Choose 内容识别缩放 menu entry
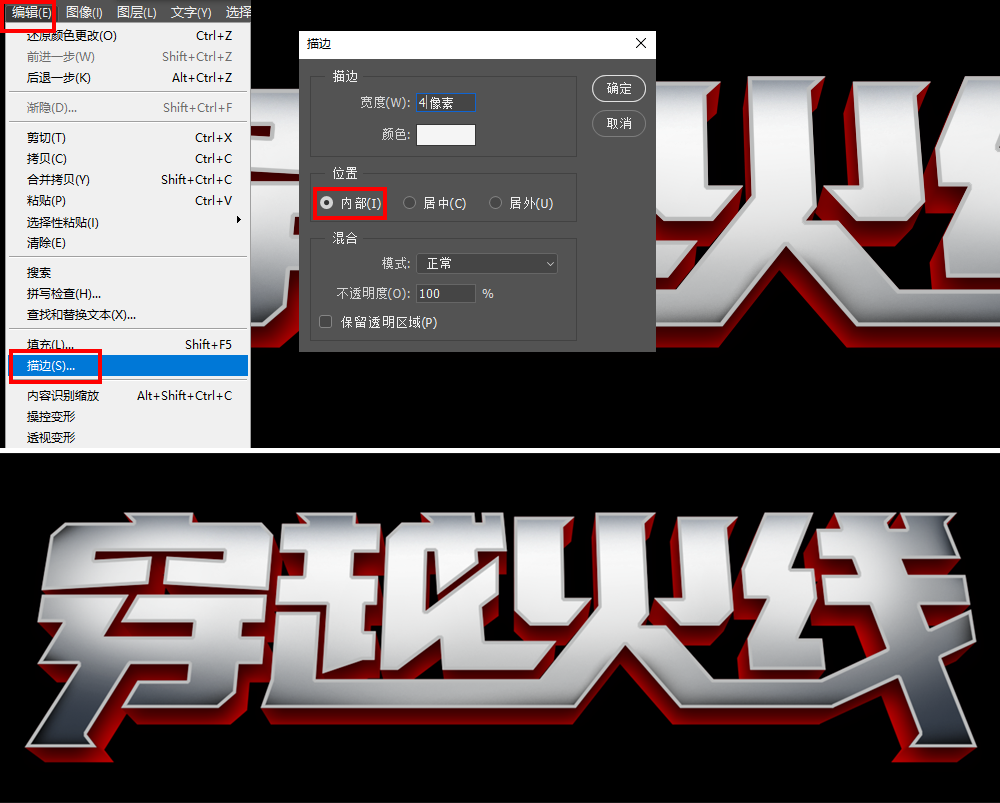 pyautogui.click(x=128, y=395)
